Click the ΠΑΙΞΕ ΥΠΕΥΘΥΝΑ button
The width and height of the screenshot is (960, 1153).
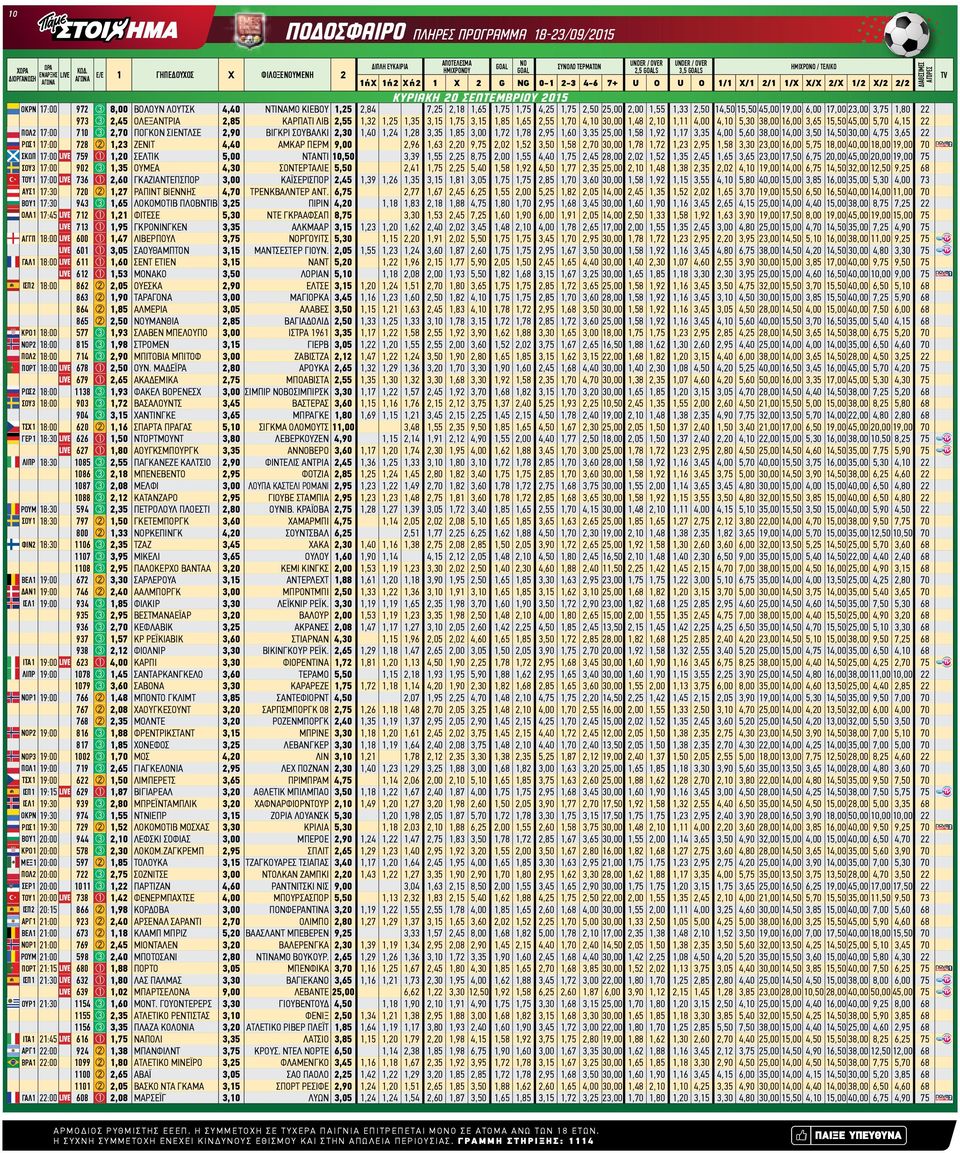click(847, 1135)
